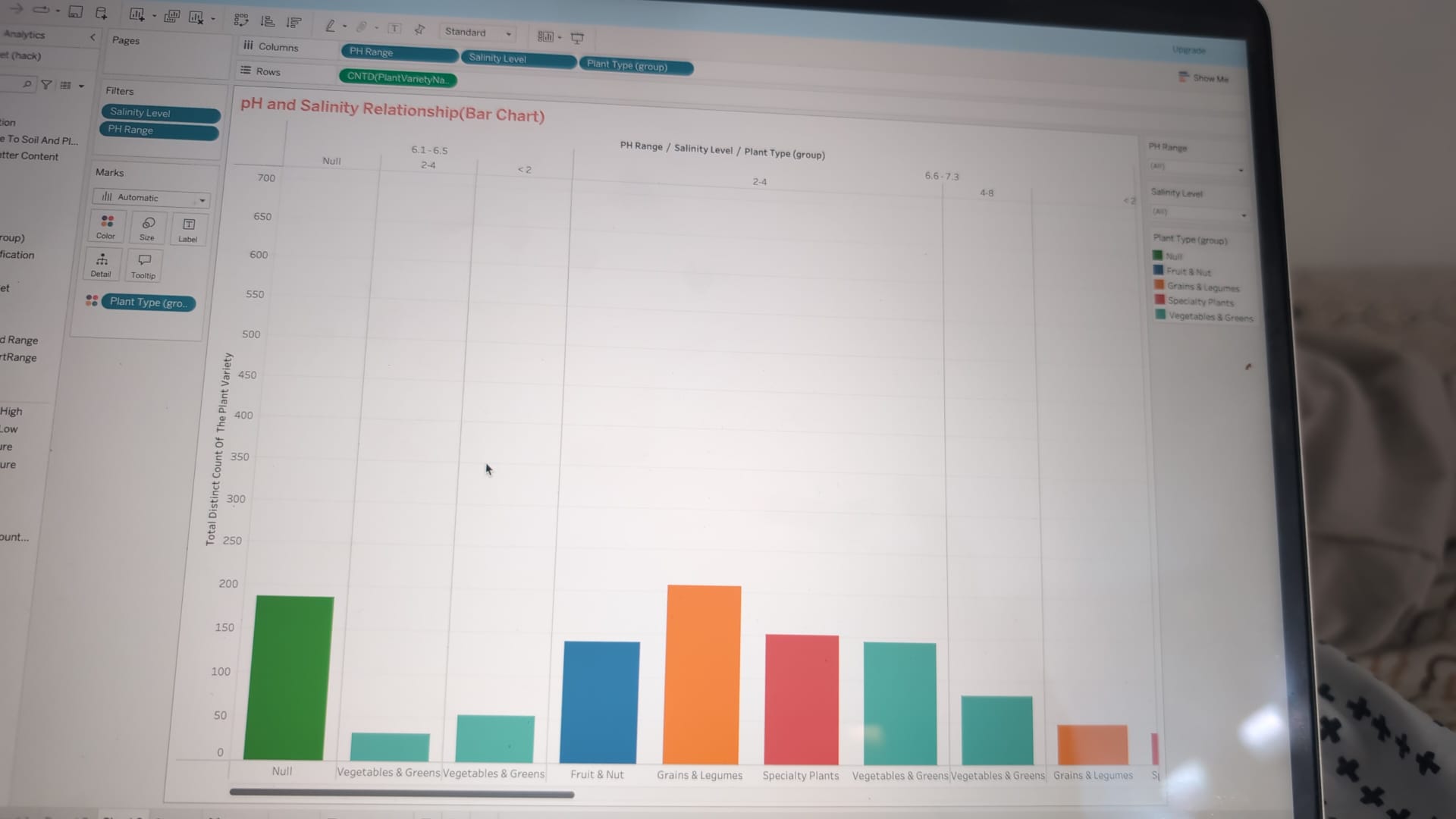
Task: Click the Presentation Mode icon
Action: (577, 37)
